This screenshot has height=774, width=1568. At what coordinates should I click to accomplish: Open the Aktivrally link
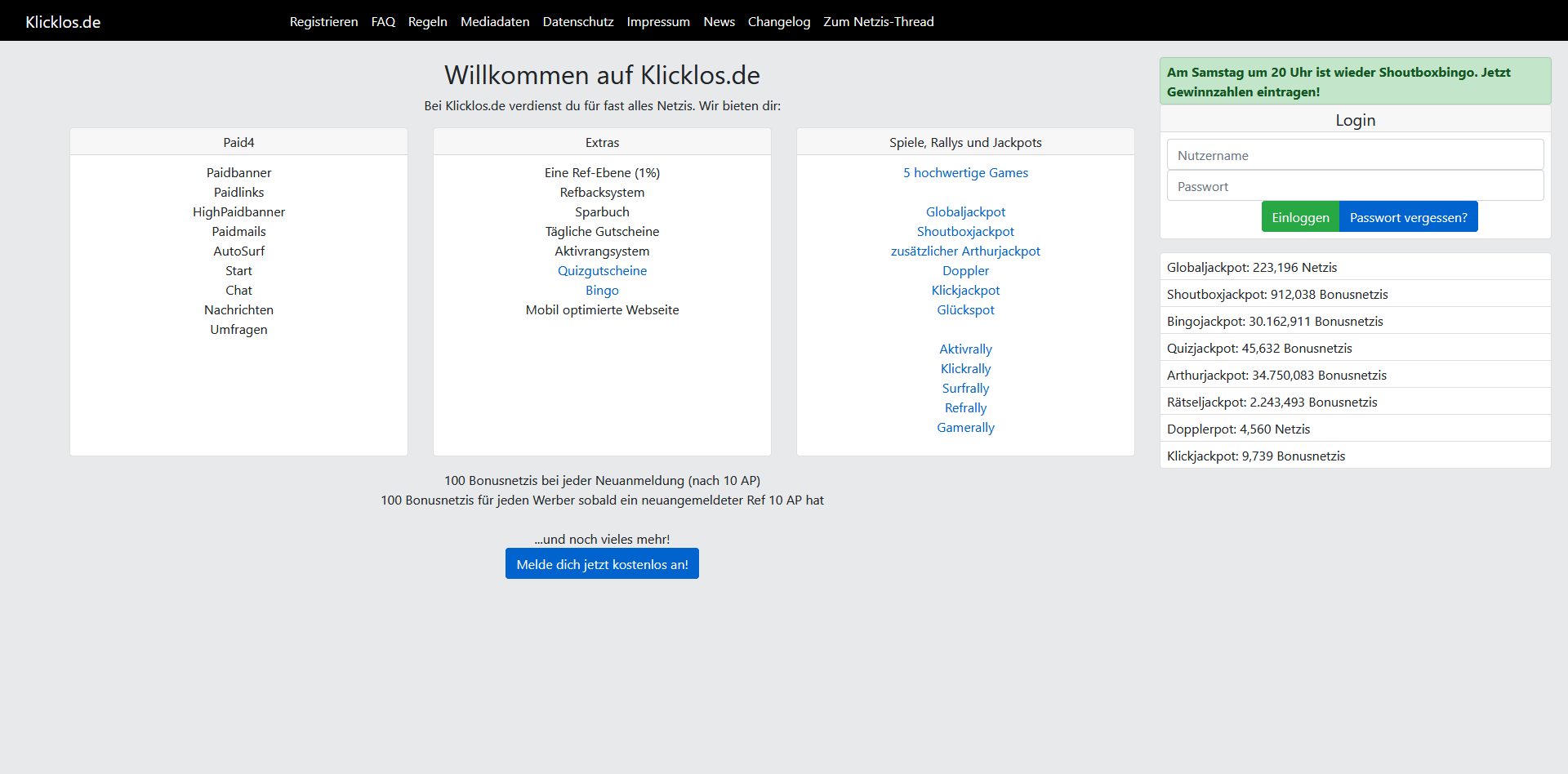click(965, 349)
